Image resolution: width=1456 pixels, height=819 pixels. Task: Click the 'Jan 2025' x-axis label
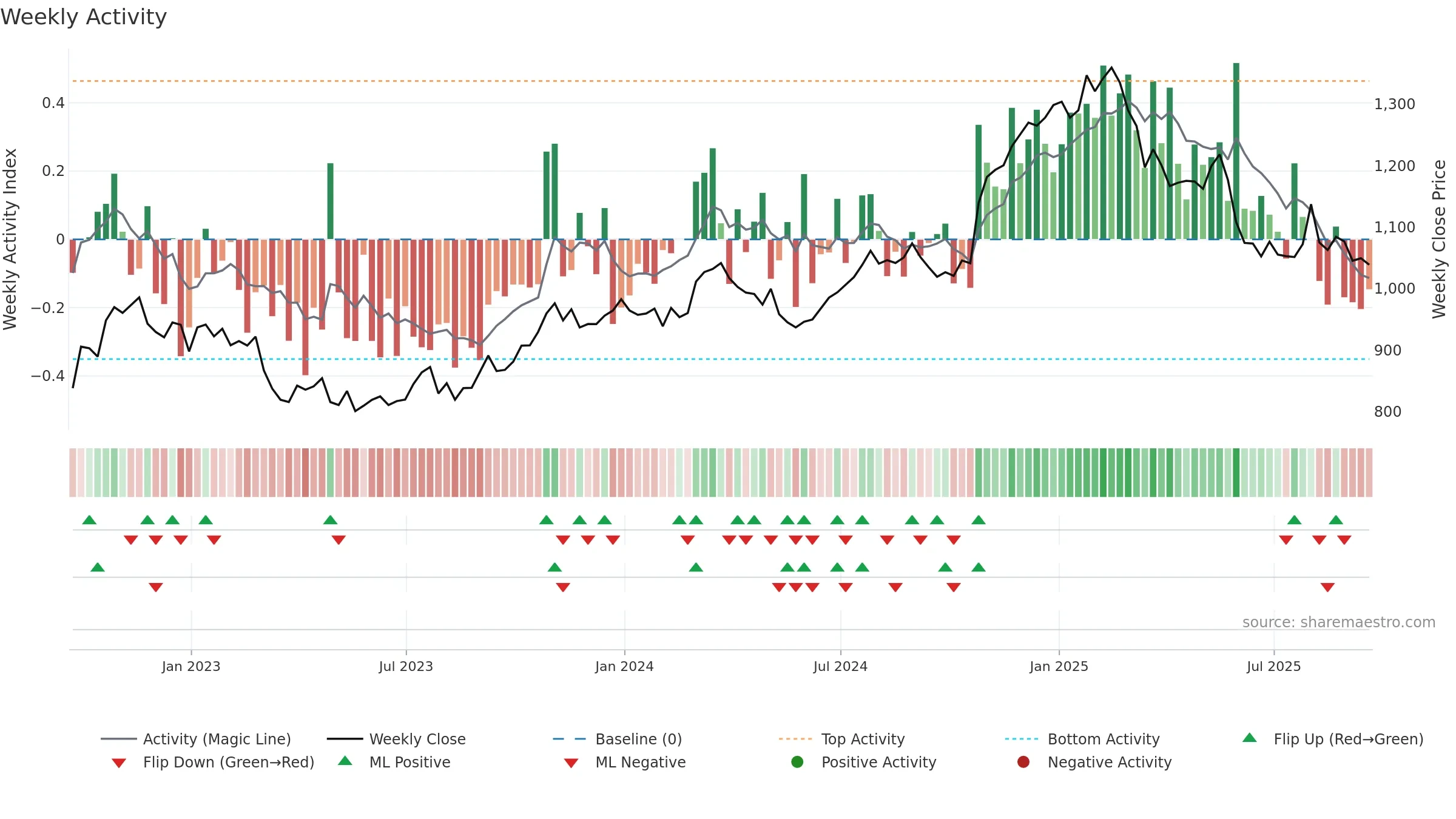[x=1059, y=666]
